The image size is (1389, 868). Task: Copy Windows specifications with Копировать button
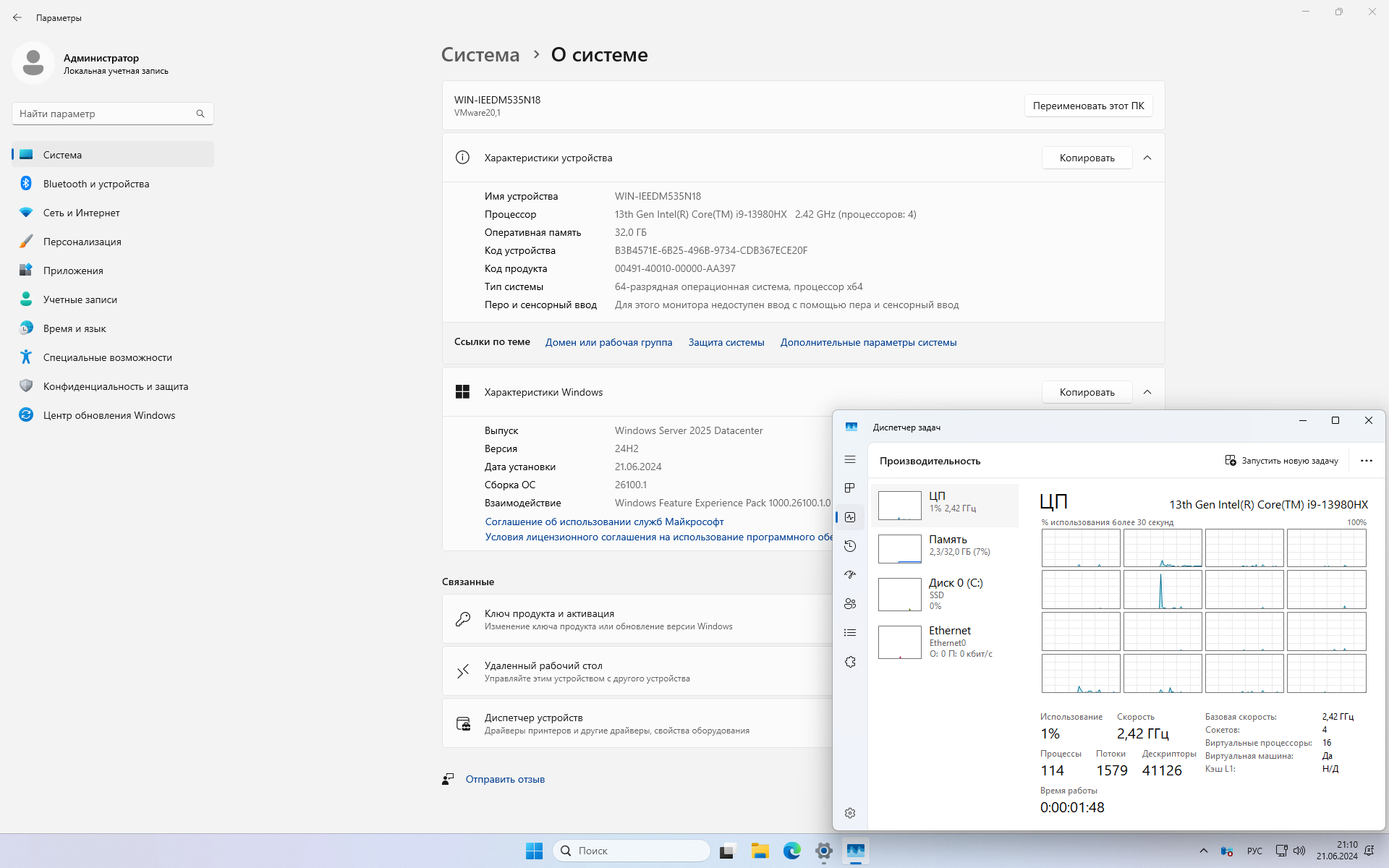click(x=1087, y=392)
